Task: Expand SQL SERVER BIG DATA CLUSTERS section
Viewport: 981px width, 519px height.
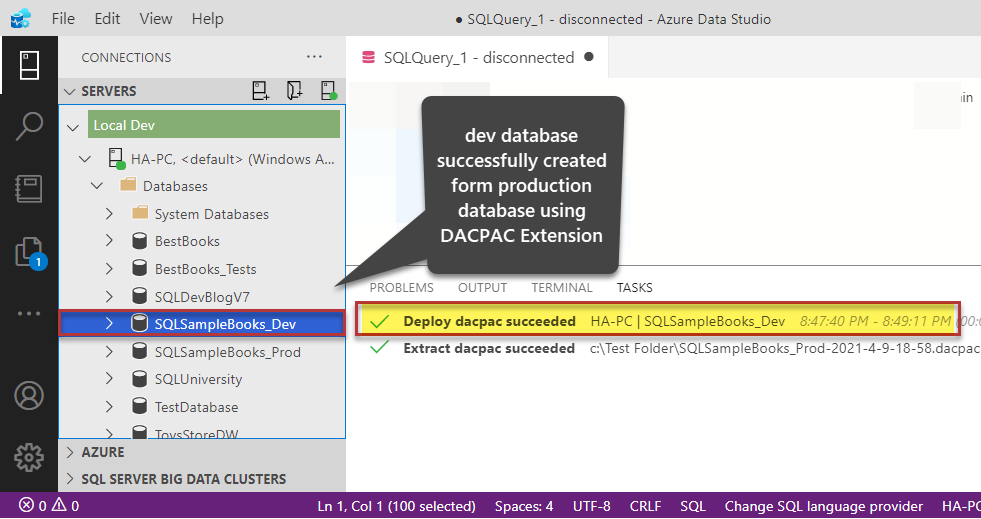Action: pyautogui.click(x=70, y=479)
